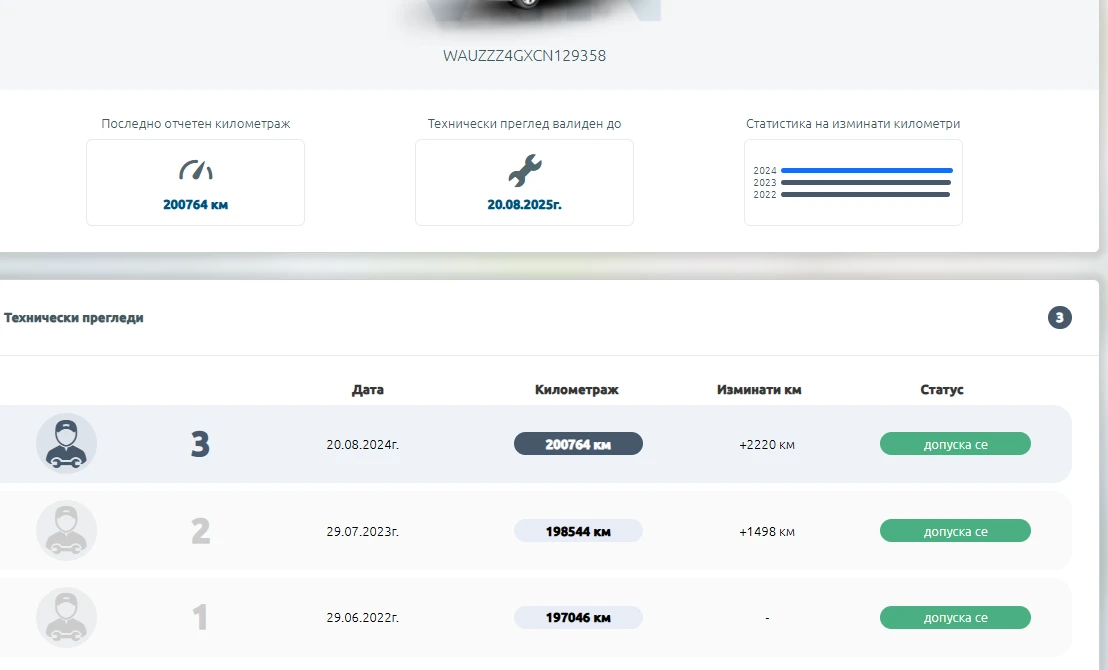Click the mechanic avatar for inspection 3
Screen dimensions: 1108x670
66,443
